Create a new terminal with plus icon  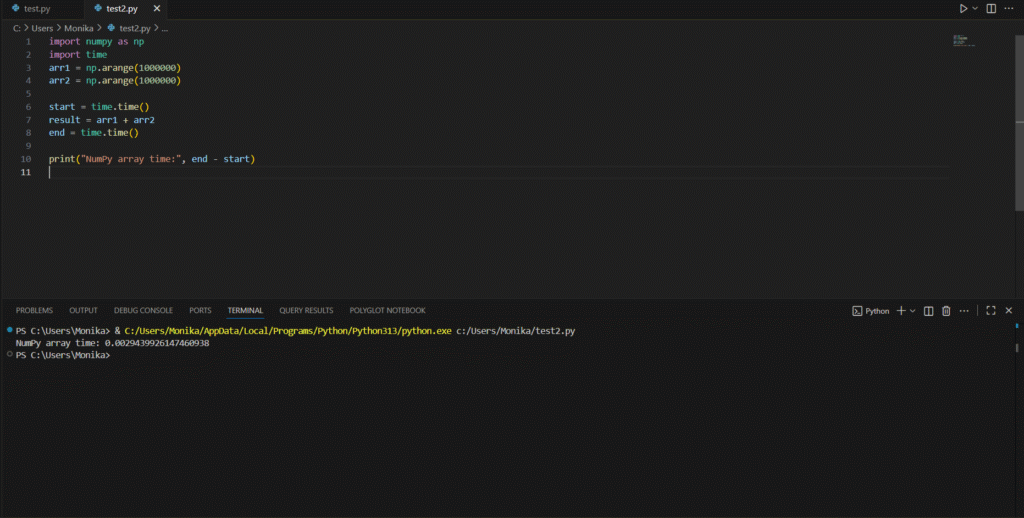click(900, 310)
